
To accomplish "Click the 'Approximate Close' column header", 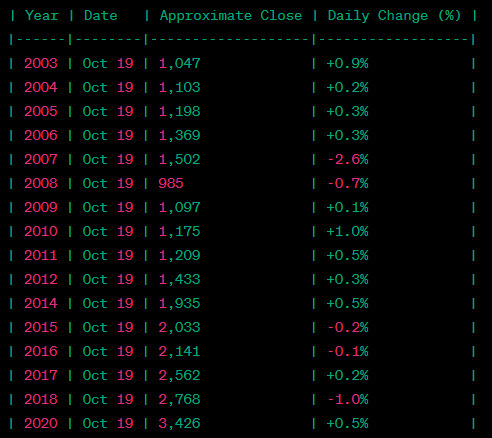I will (x=231, y=16).
